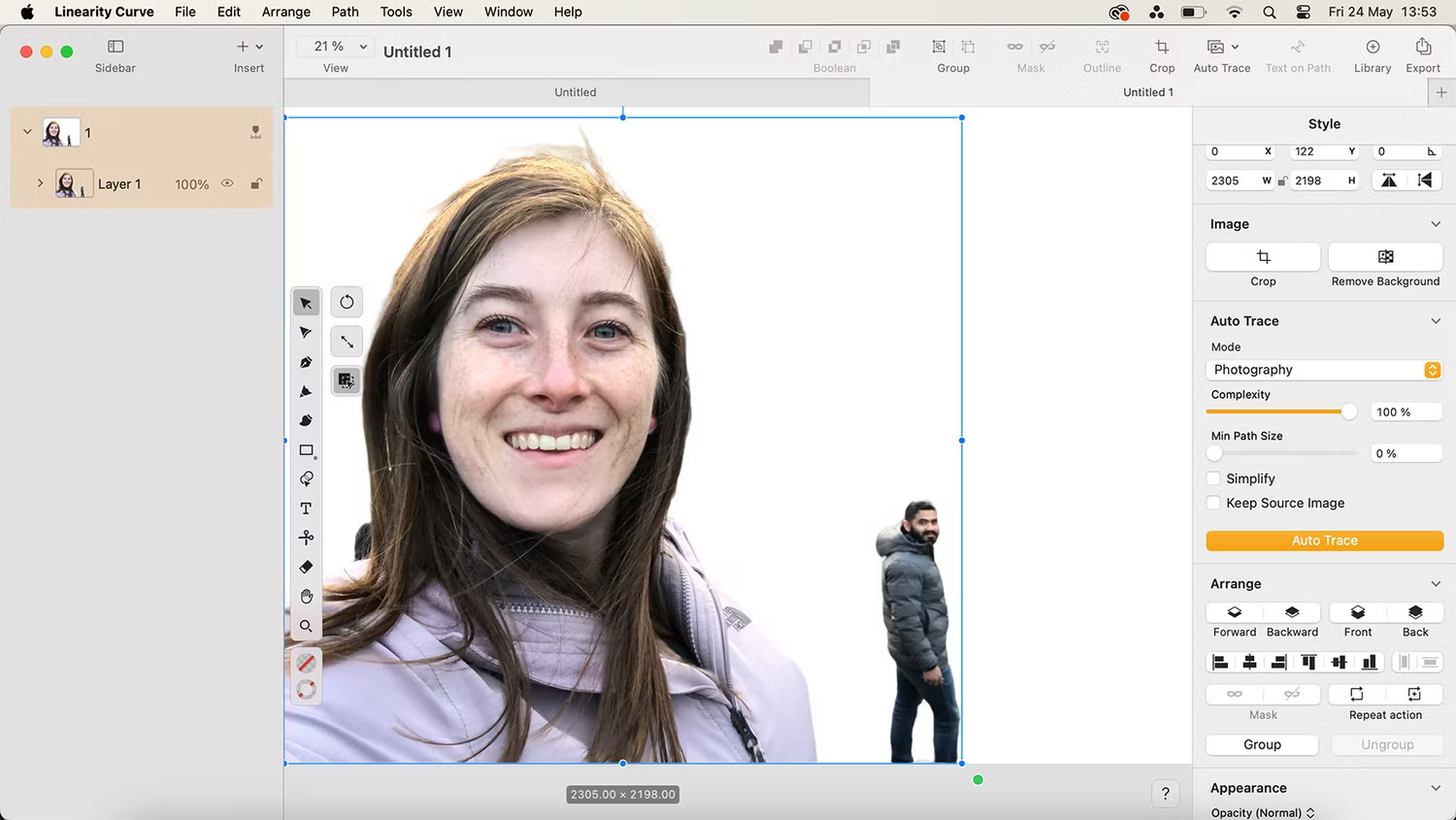The height and width of the screenshot is (820, 1456).
Task: Expand Layer 1 in layers list
Action: tap(40, 182)
